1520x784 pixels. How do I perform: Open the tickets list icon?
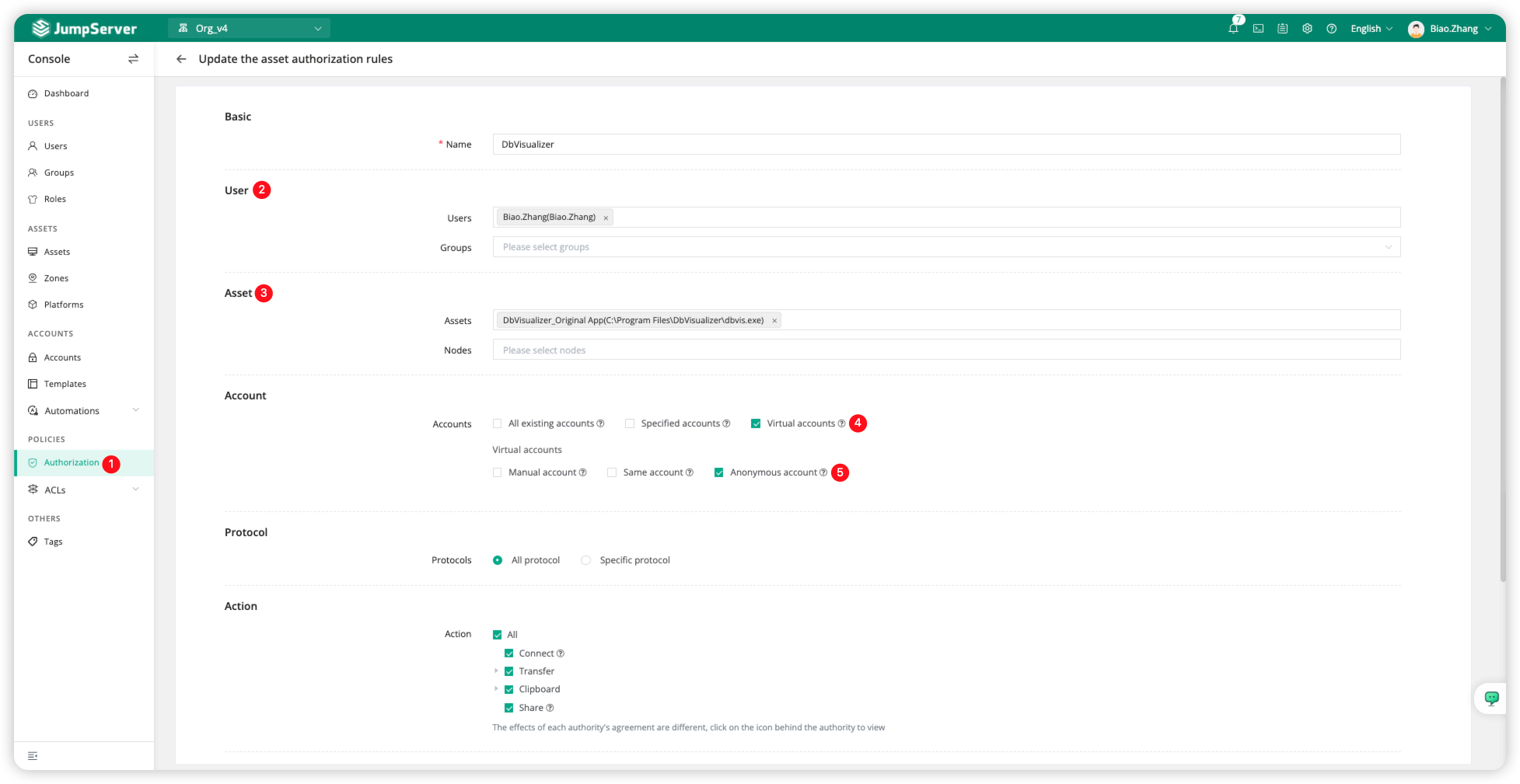(x=1283, y=29)
